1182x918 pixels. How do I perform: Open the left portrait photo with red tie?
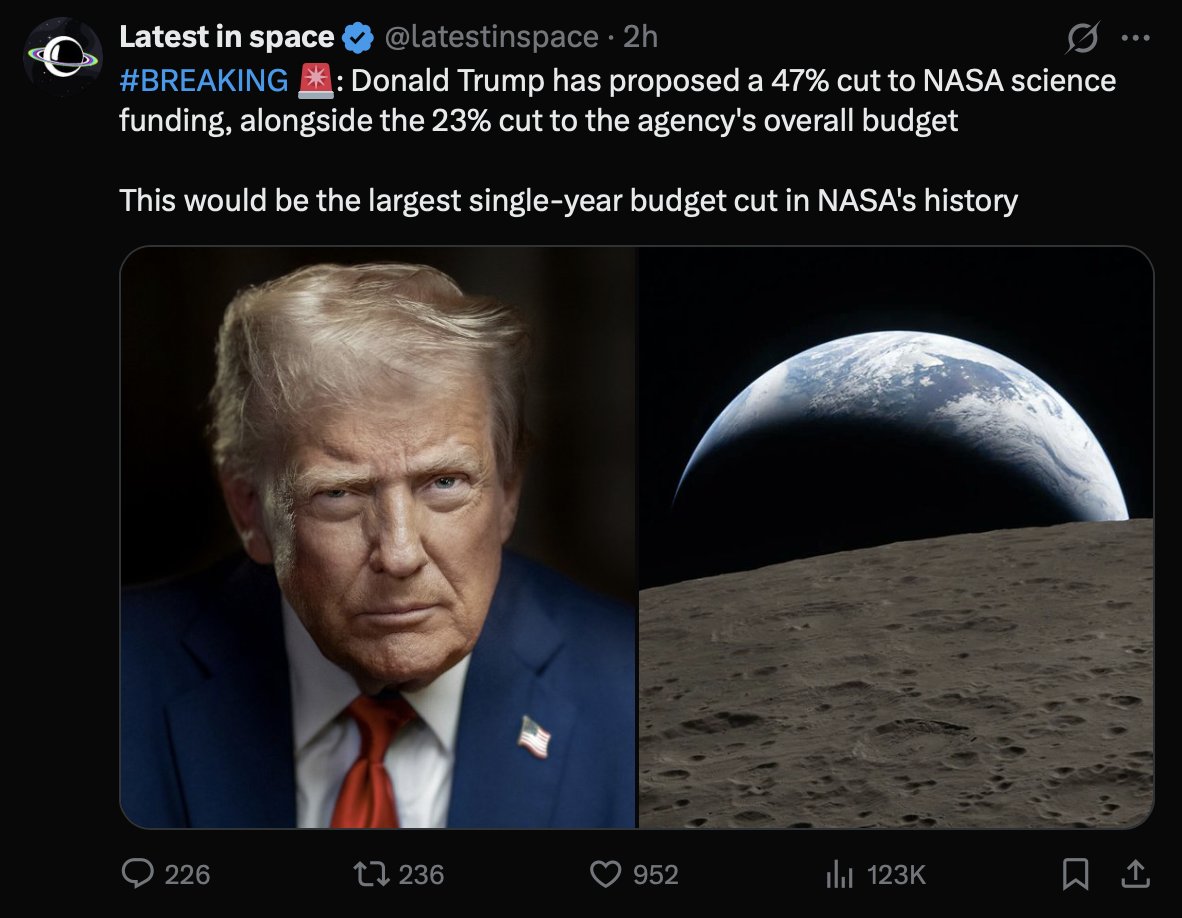pyautogui.click(x=378, y=537)
